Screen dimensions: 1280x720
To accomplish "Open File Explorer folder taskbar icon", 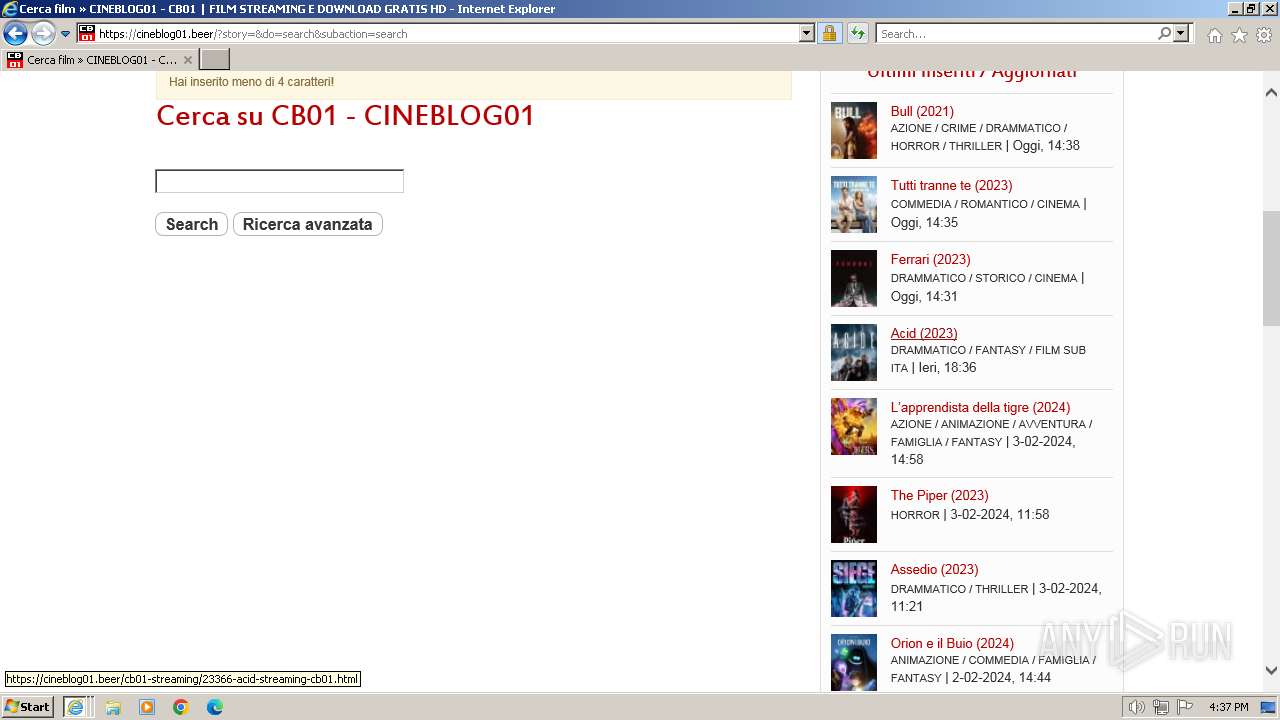I will (113, 707).
